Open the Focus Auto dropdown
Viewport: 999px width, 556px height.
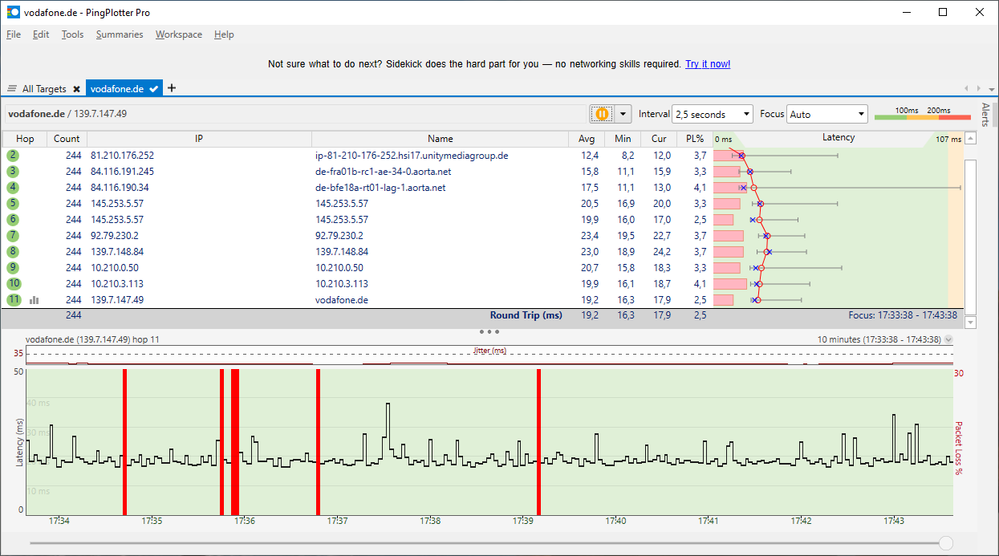coord(827,114)
